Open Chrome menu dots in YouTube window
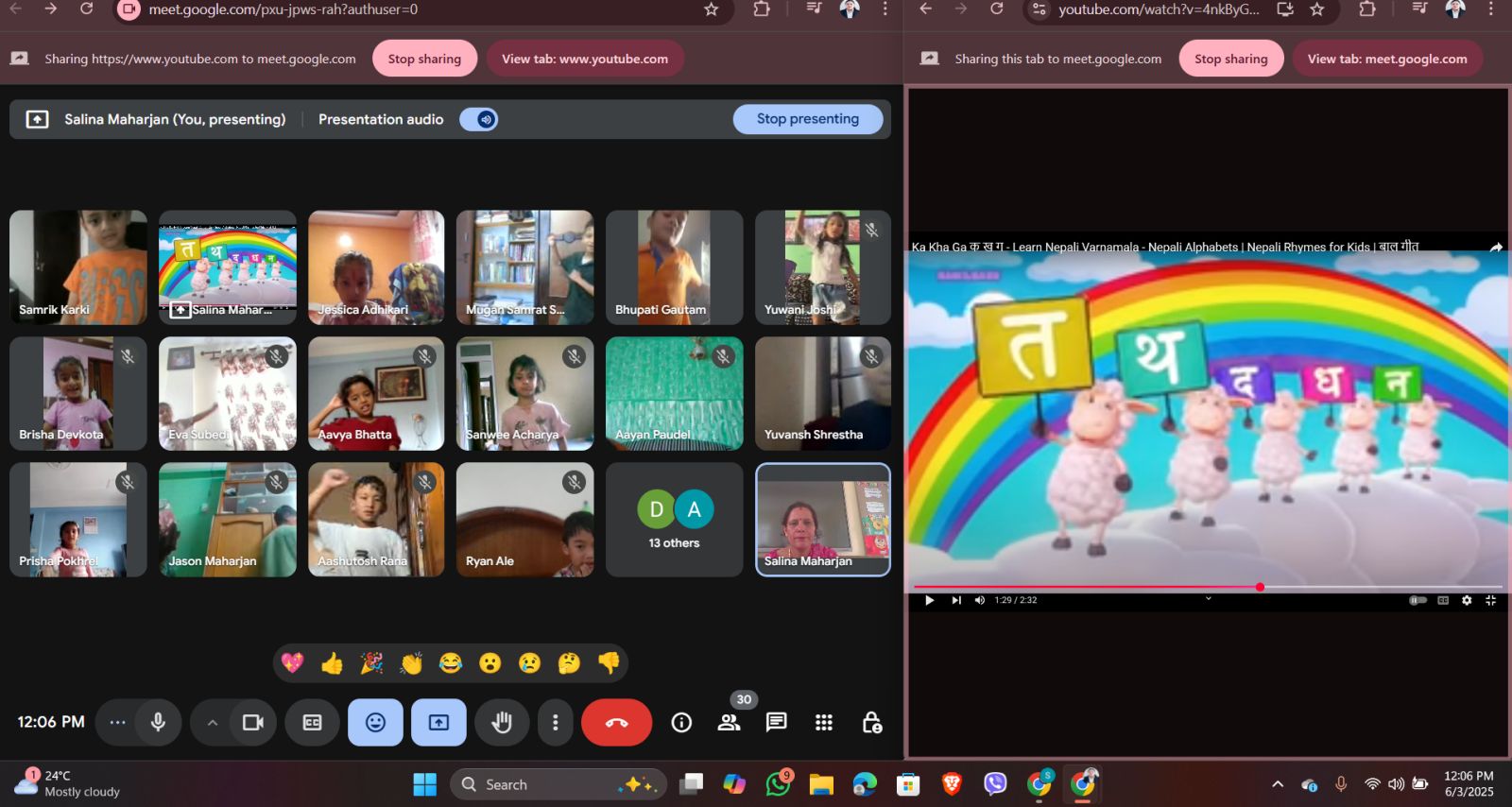Screen dimensions: 1512x807 click(x=1491, y=9)
